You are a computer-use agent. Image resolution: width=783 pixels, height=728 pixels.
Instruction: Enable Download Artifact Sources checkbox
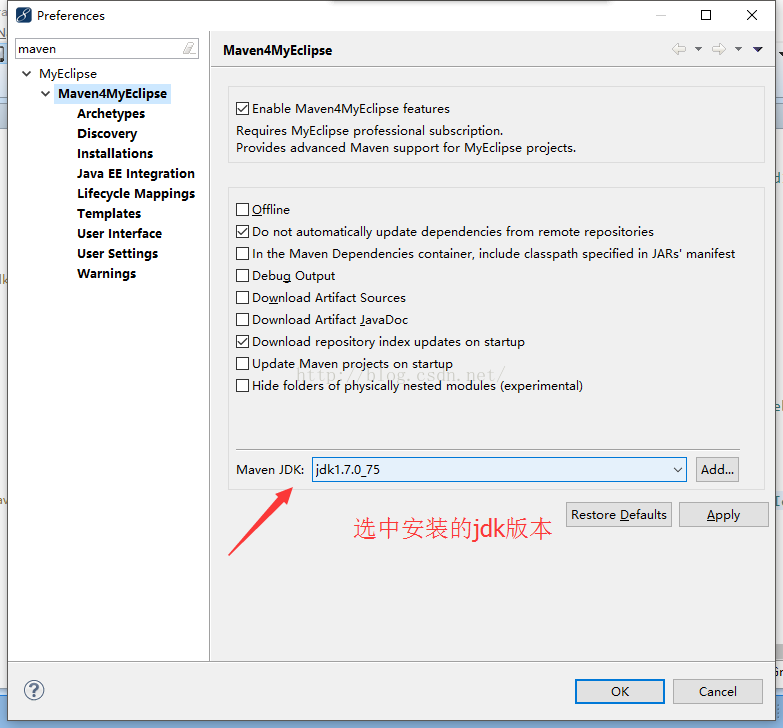point(242,297)
